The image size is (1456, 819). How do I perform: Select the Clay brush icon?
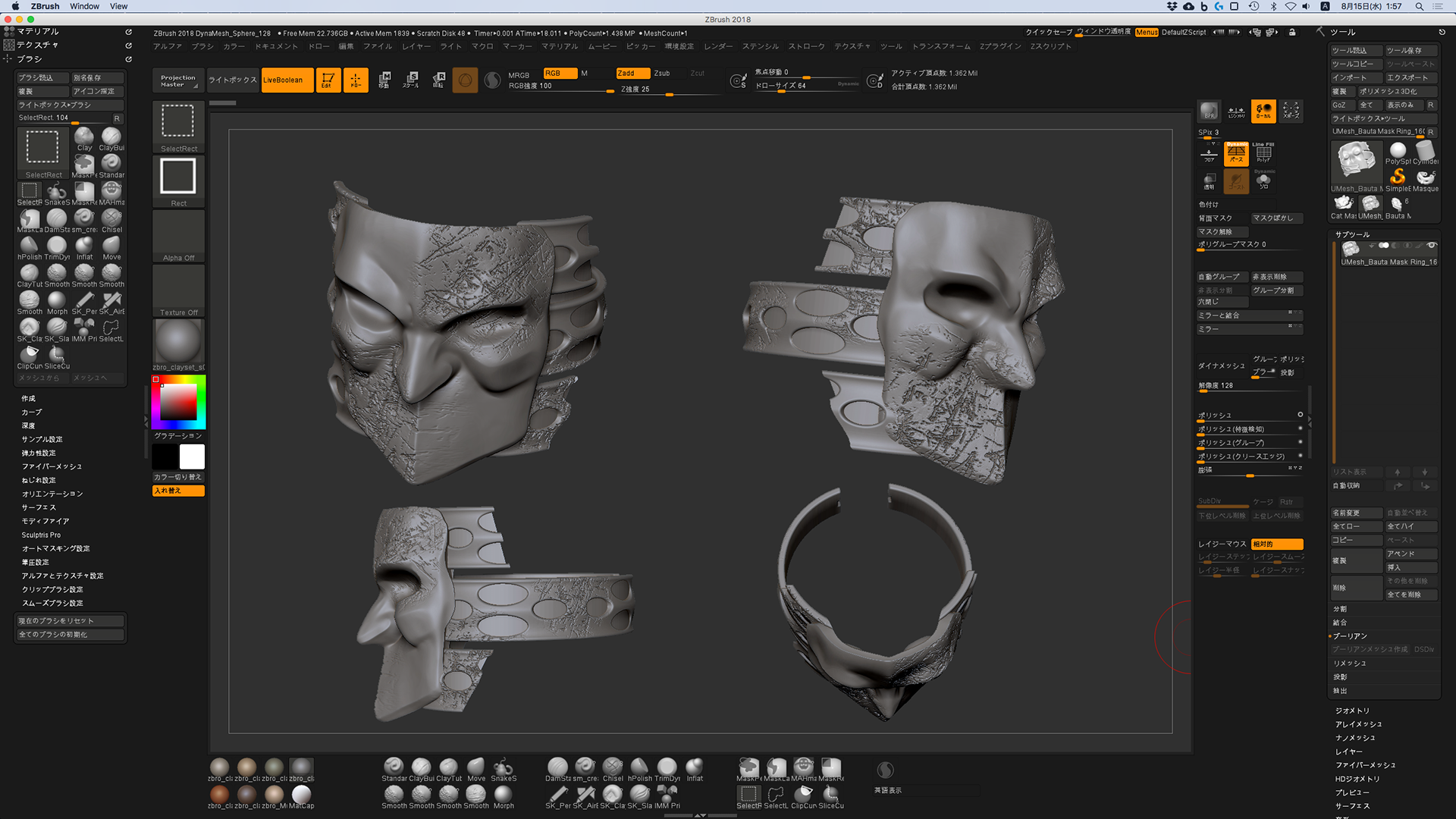[84, 138]
